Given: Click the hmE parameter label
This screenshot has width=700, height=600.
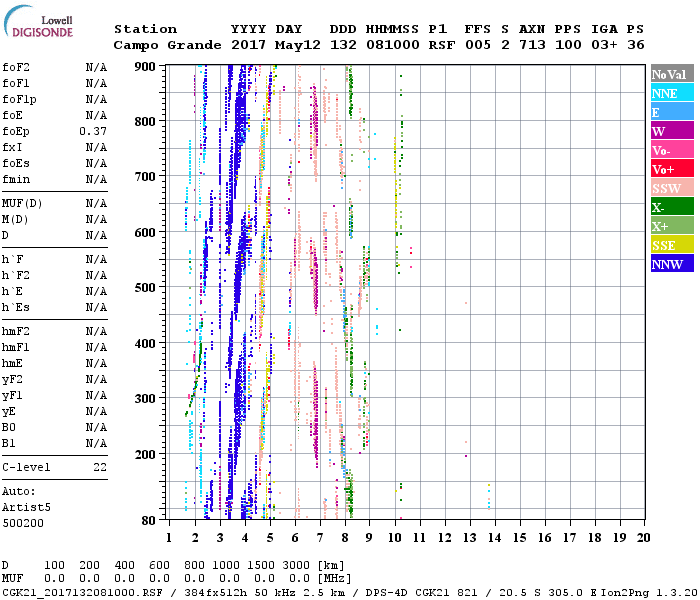Looking at the screenshot, I should pyautogui.click(x=12, y=364).
